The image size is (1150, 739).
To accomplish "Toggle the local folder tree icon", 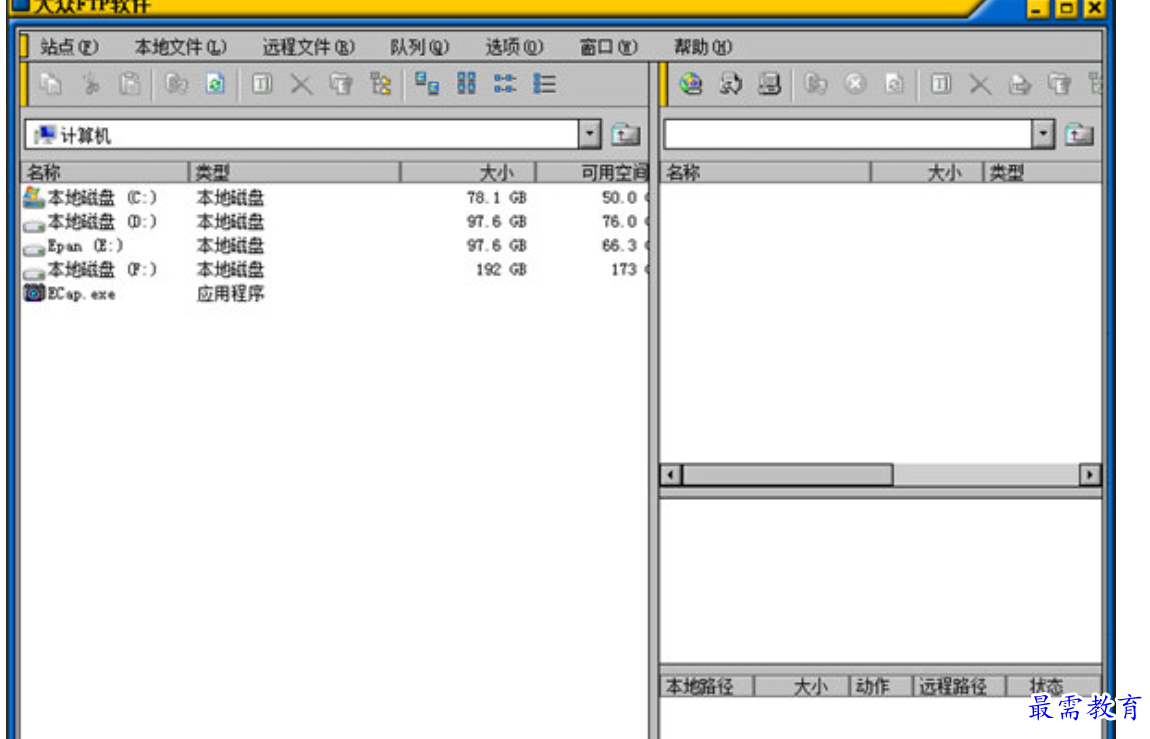I will click(x=380, y=84).
